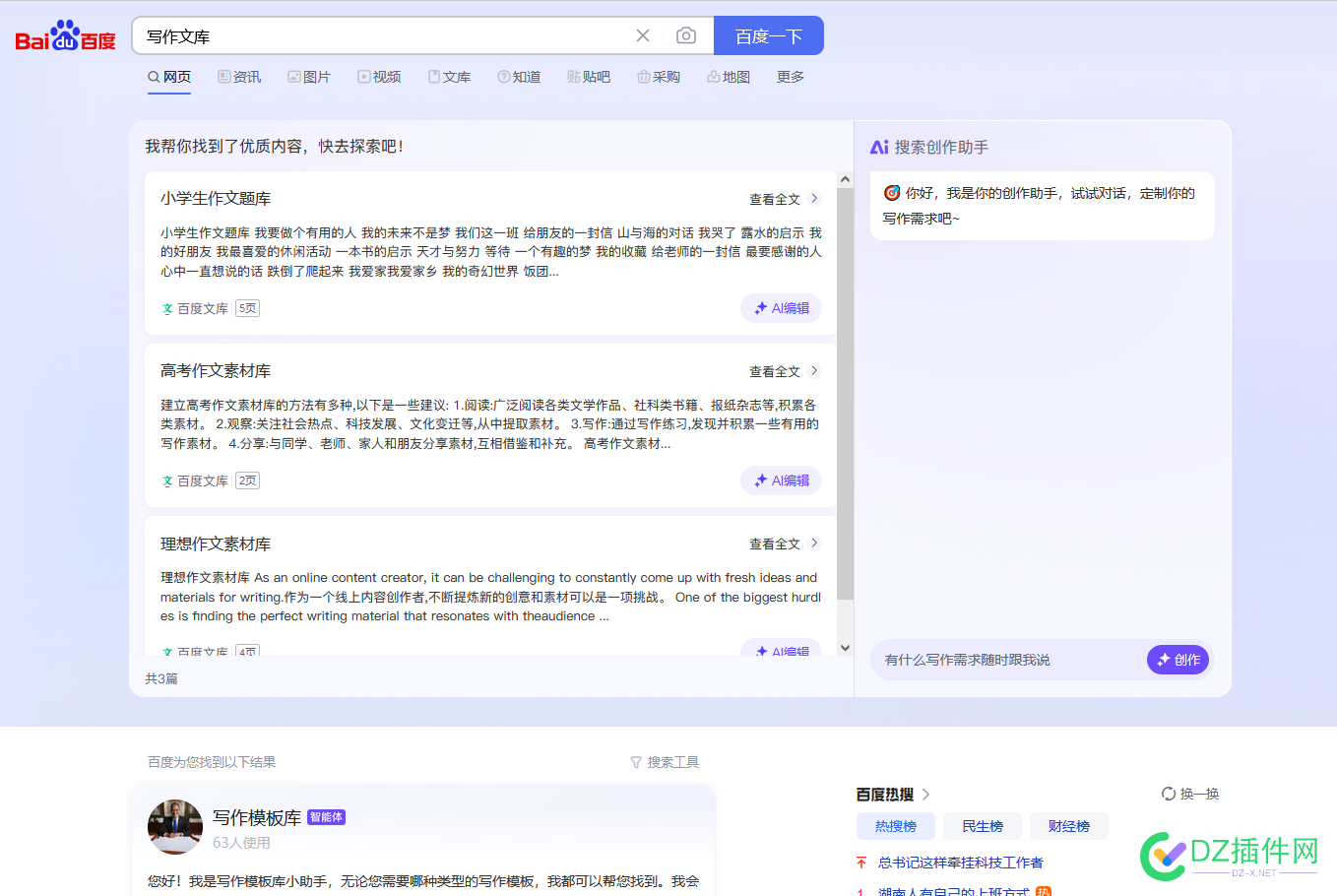Screen dimensions: 1337x896
Task: Open result titled 理想作文素材库
Action: coord(216,544)
